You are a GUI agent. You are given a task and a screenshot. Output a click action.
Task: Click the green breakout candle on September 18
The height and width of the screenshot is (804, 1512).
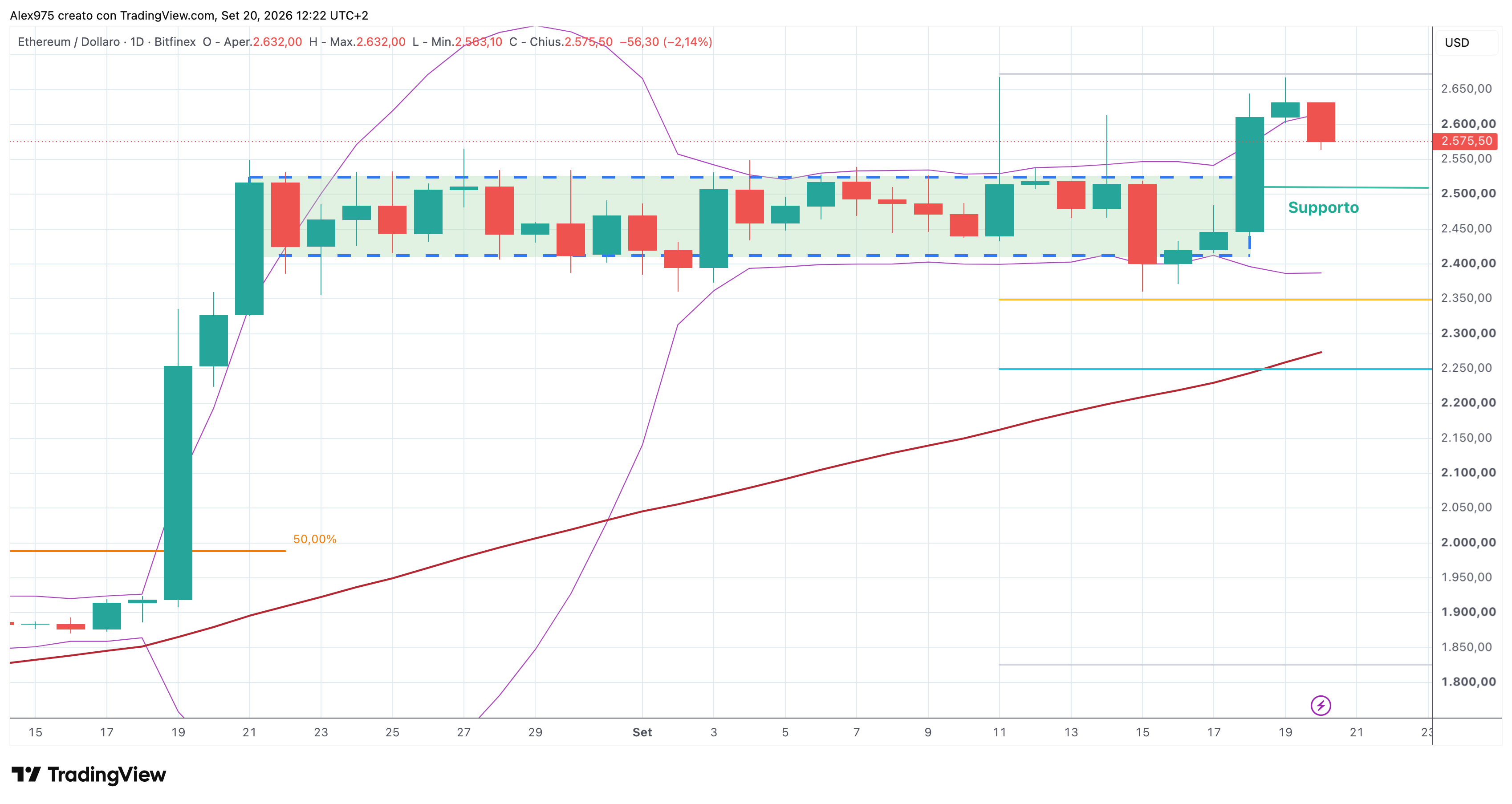(x=1250, y=175)
